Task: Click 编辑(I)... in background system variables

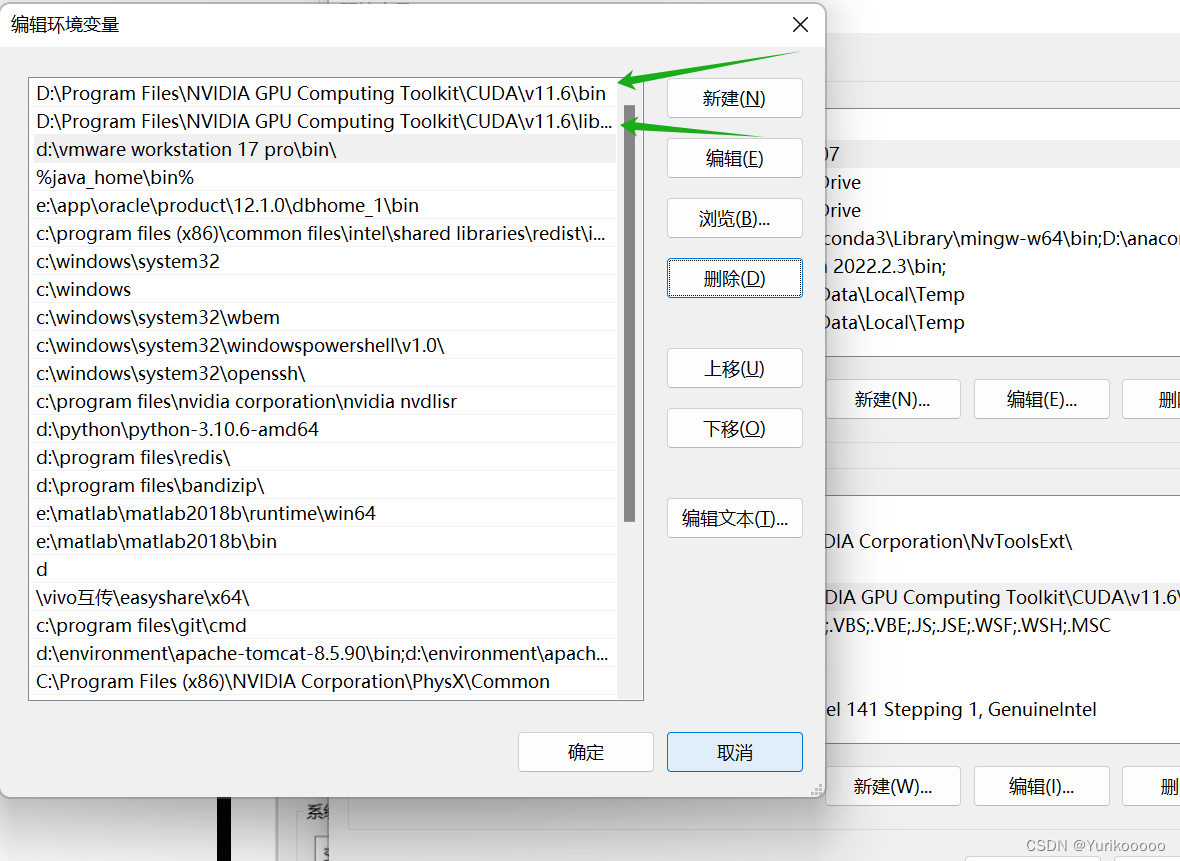Action: point(1042,786)
